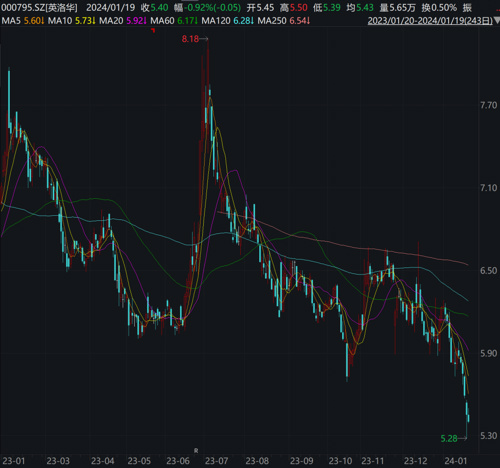This screenshot has width=500, height=468.
Task: Click the 7.10 price axis label
Action: 488,188
